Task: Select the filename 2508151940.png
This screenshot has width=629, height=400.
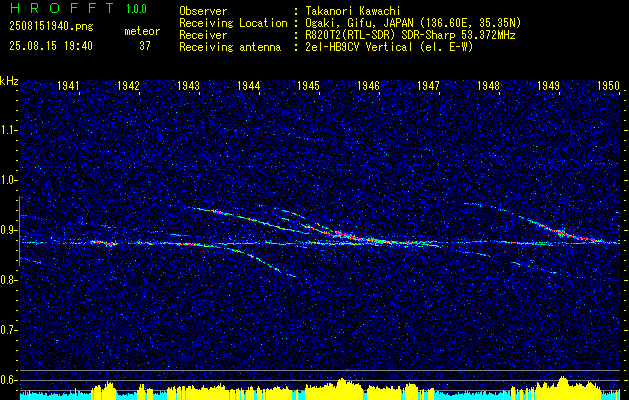Action: pyautogui.click(x=51, y=27)
